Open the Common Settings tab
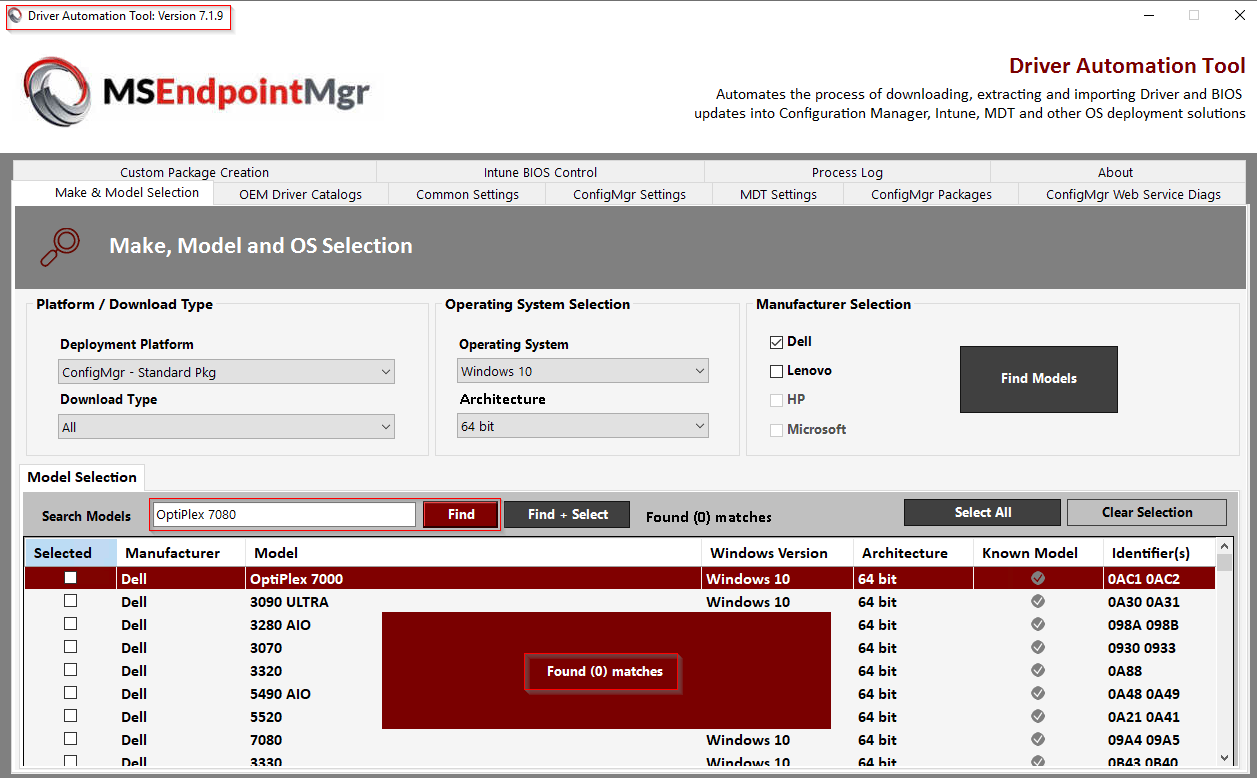 pyautogui.click(x=467, y=194)
